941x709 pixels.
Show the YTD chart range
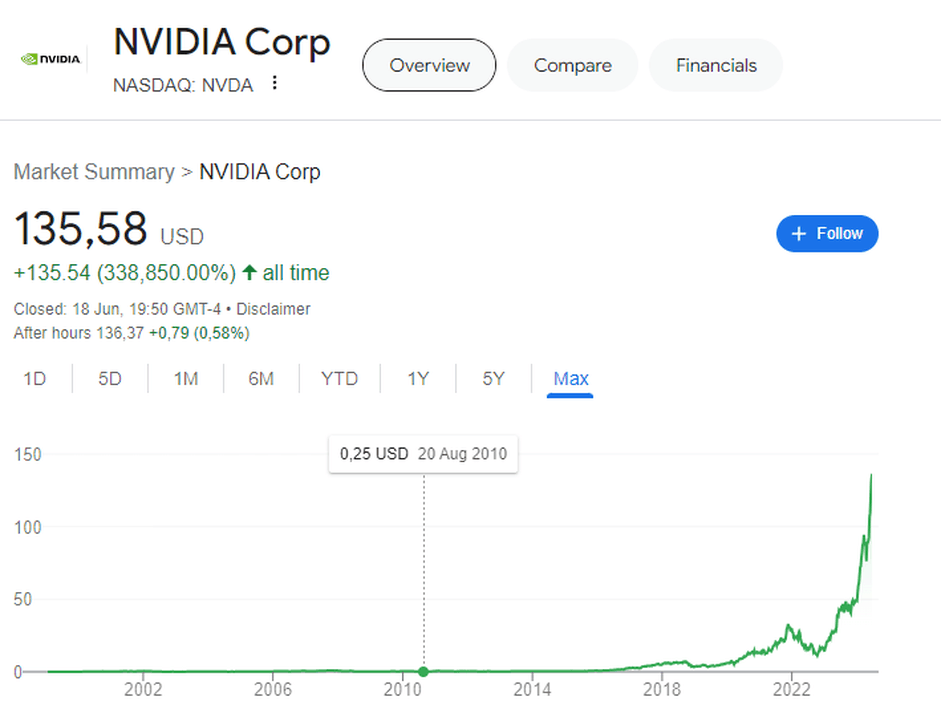click(339, 379)
